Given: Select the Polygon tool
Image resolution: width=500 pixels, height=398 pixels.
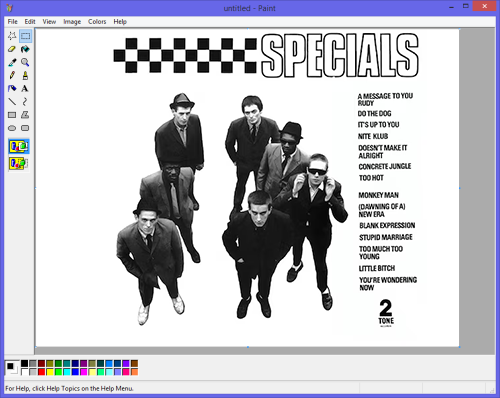Looking at the screenshot, I should (25, 115).
